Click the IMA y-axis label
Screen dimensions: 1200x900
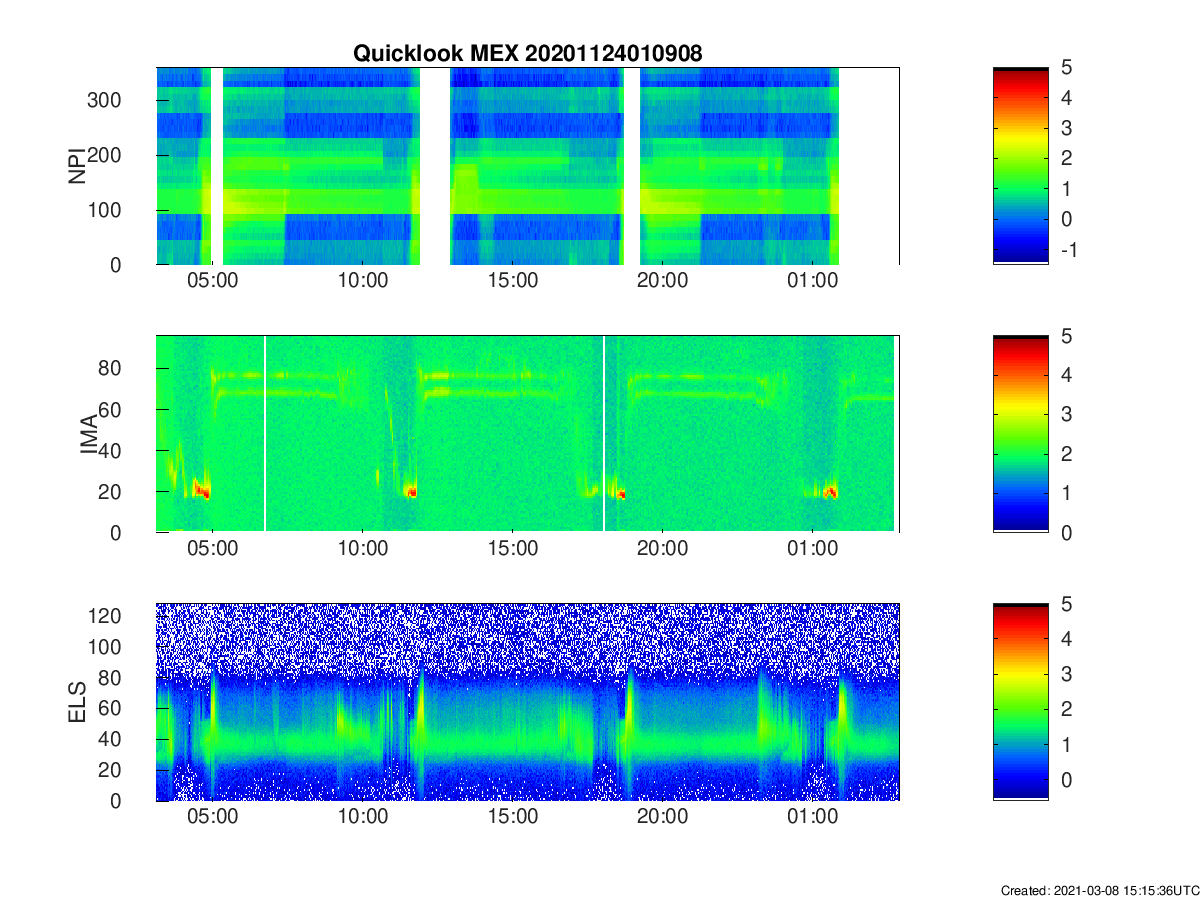[89, 434]
